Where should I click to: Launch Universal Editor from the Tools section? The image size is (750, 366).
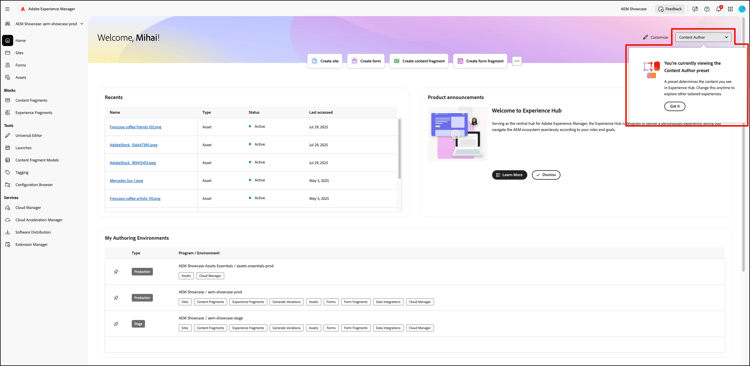(x=29, y=135)
